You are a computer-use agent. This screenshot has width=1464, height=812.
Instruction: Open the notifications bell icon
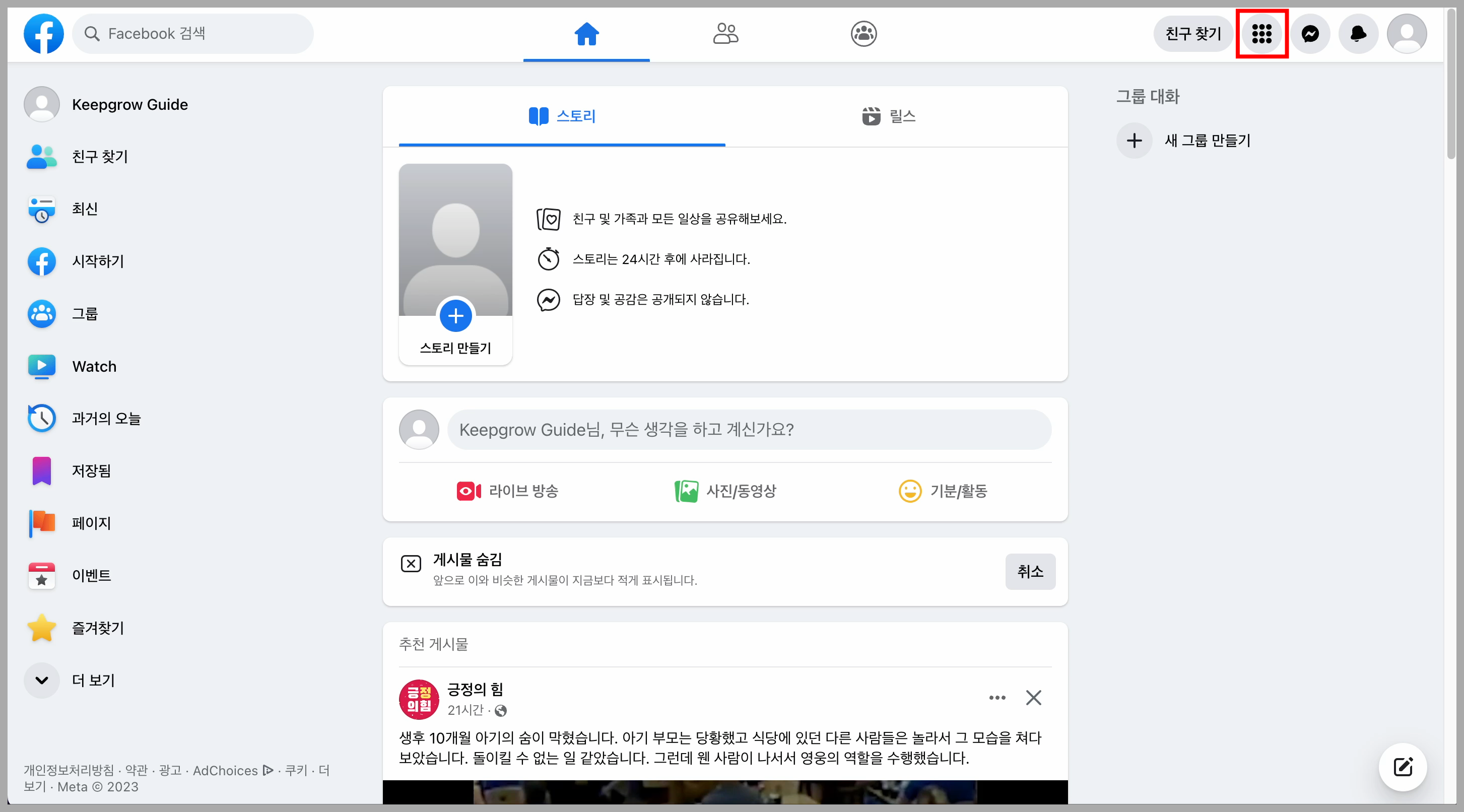click(1358, 34)
